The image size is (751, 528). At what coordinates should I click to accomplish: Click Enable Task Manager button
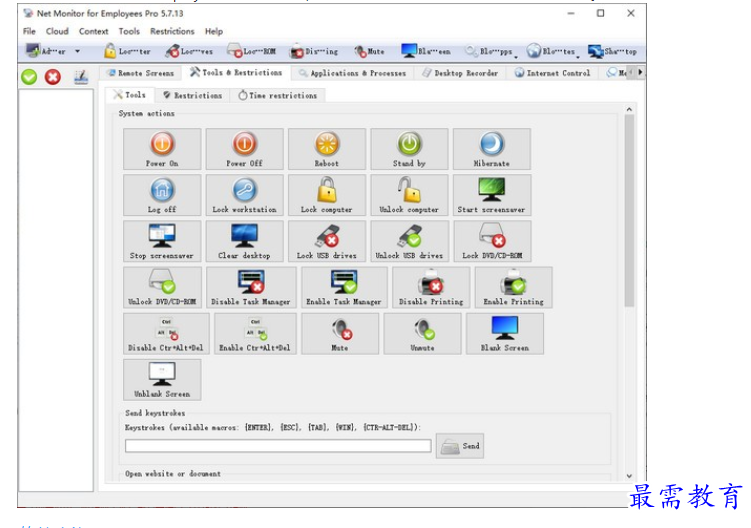click(344, 287)
